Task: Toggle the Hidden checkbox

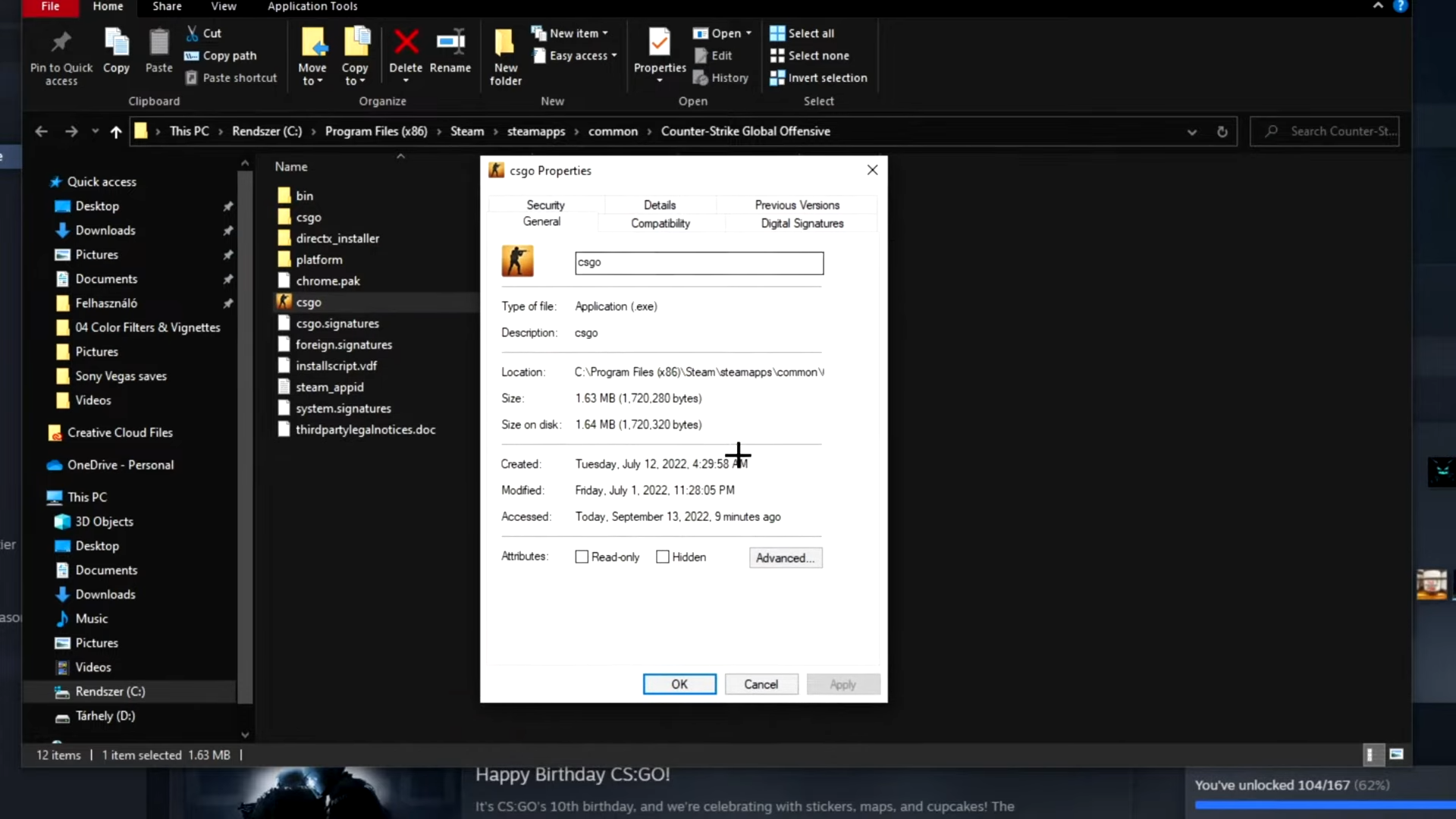Action: point(662,557)
